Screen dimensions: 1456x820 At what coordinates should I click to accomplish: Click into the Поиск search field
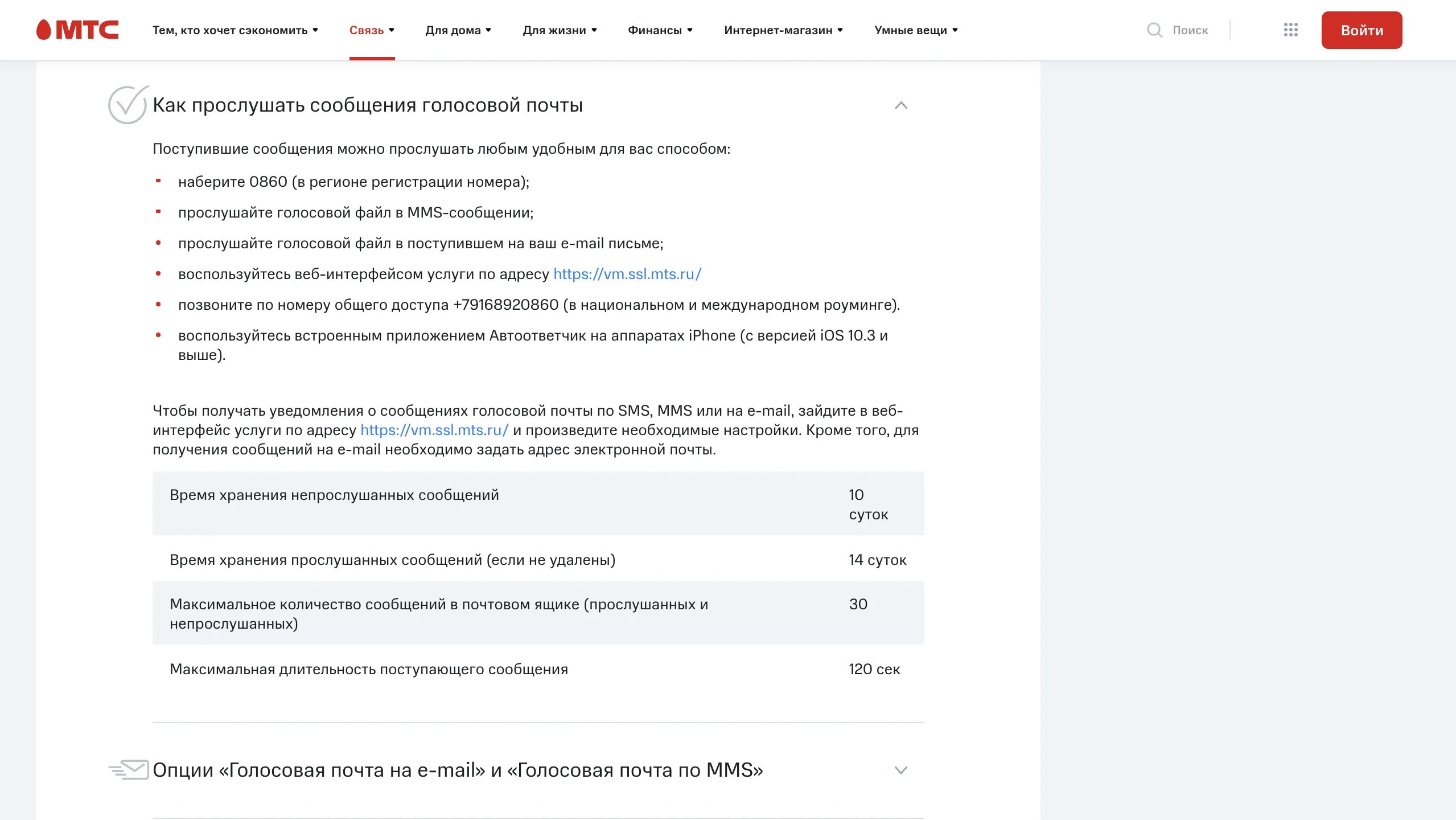coord(1190,30)
